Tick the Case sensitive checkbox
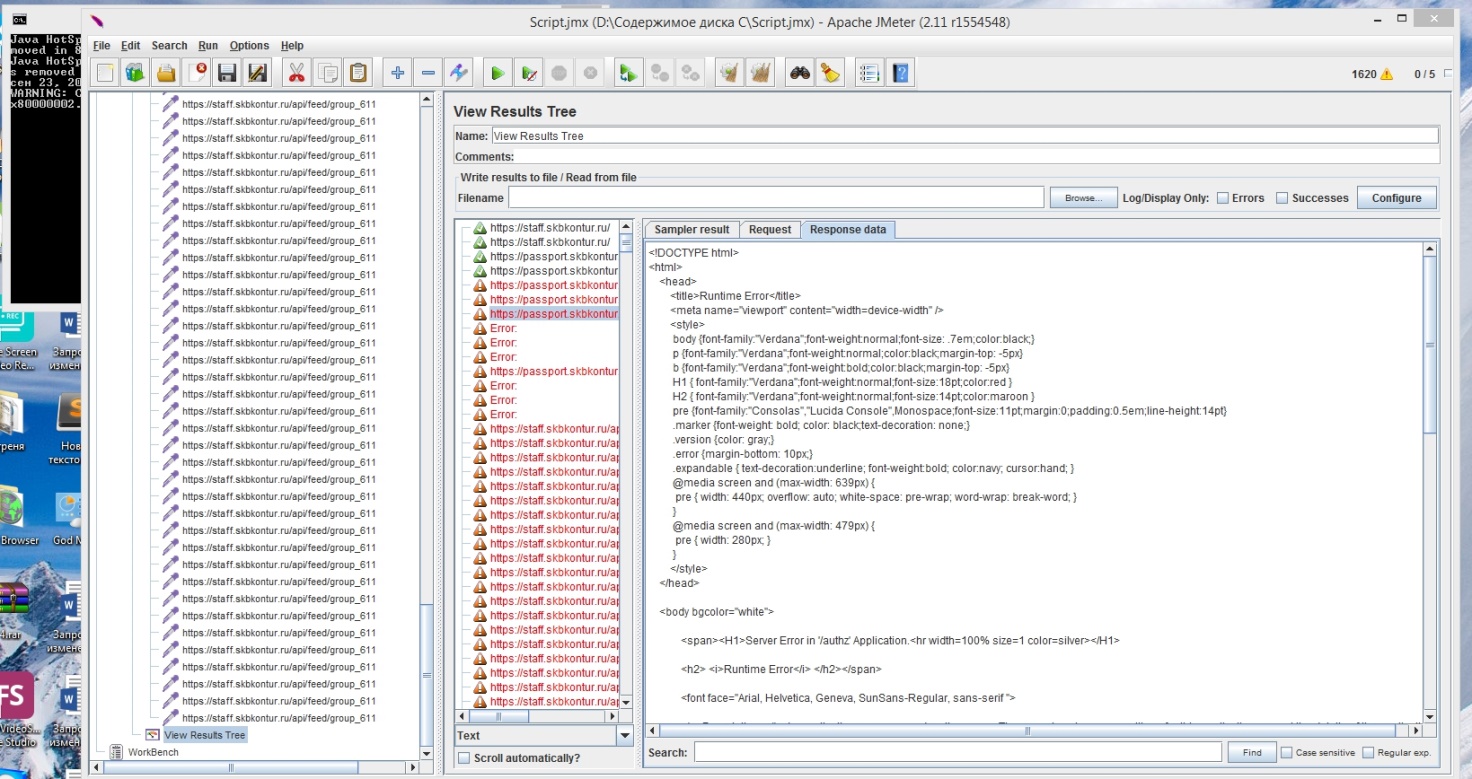Viewport: 1472px width, 779px height. [1285, 752]
